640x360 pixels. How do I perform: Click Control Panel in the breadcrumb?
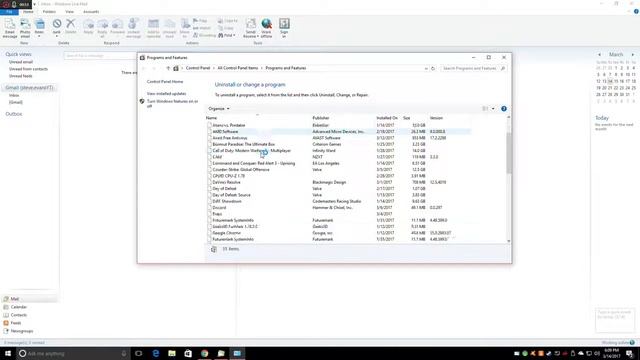[198, 68]
